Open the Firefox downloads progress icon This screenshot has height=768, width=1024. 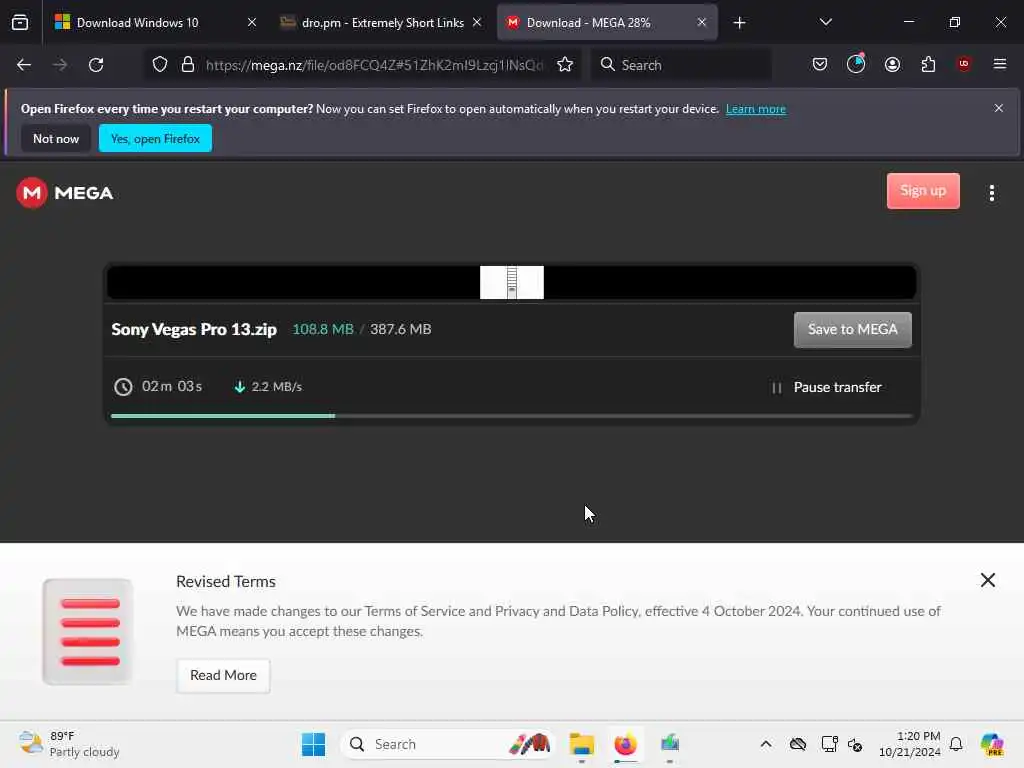tap(856, 64)
